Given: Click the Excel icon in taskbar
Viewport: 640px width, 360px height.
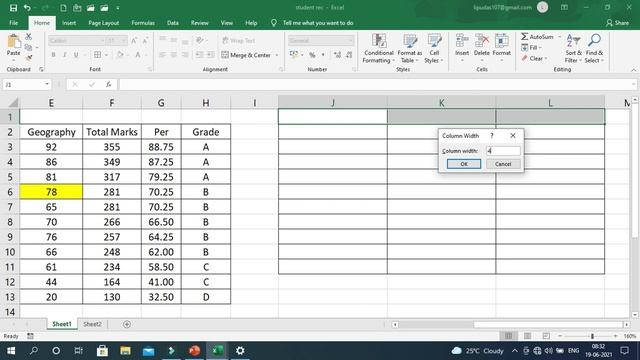Looking at the screenshot, I should click(x=217, y=351).
